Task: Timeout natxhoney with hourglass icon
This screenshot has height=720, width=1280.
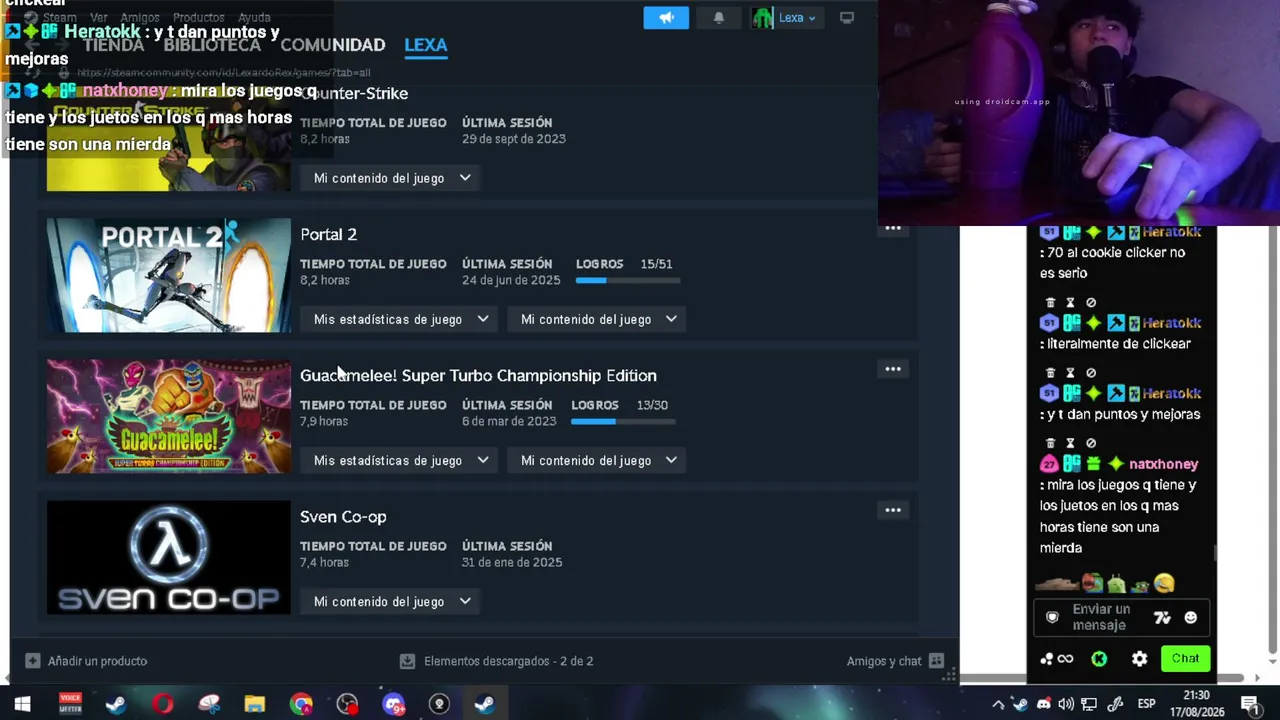Action: 1070,443
